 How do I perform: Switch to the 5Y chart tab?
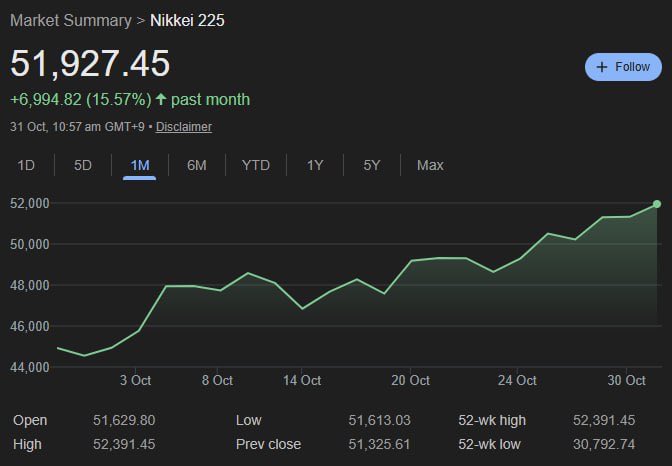tap(372, 165)
